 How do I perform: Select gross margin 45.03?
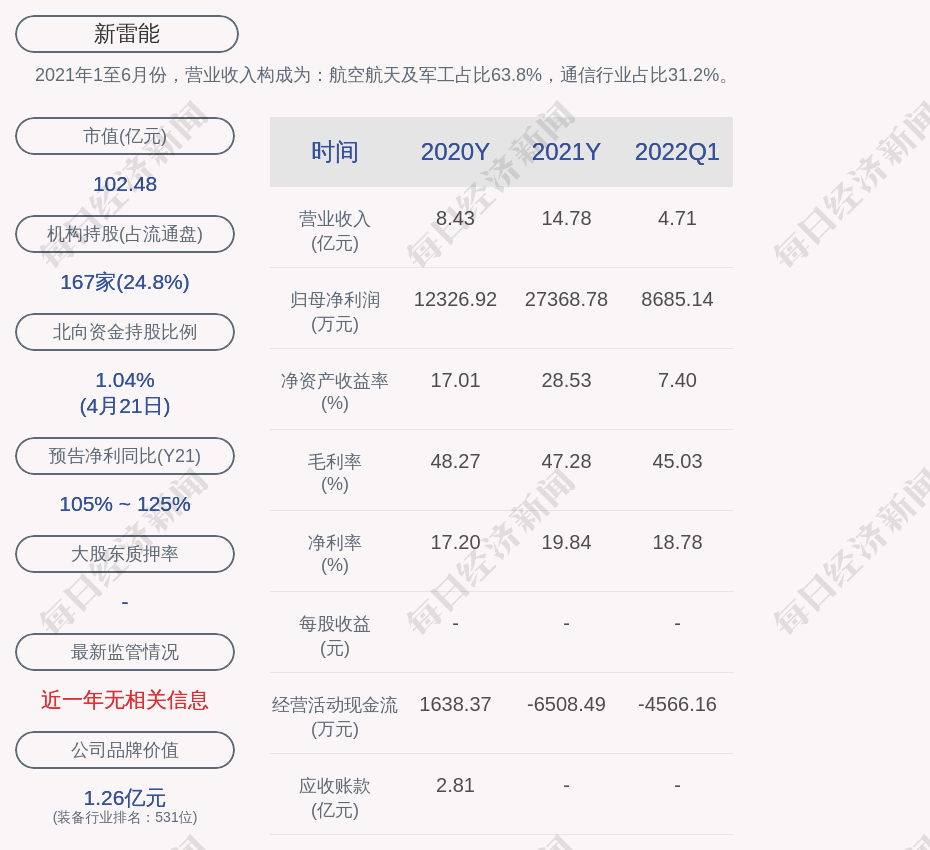coord(677,461)
